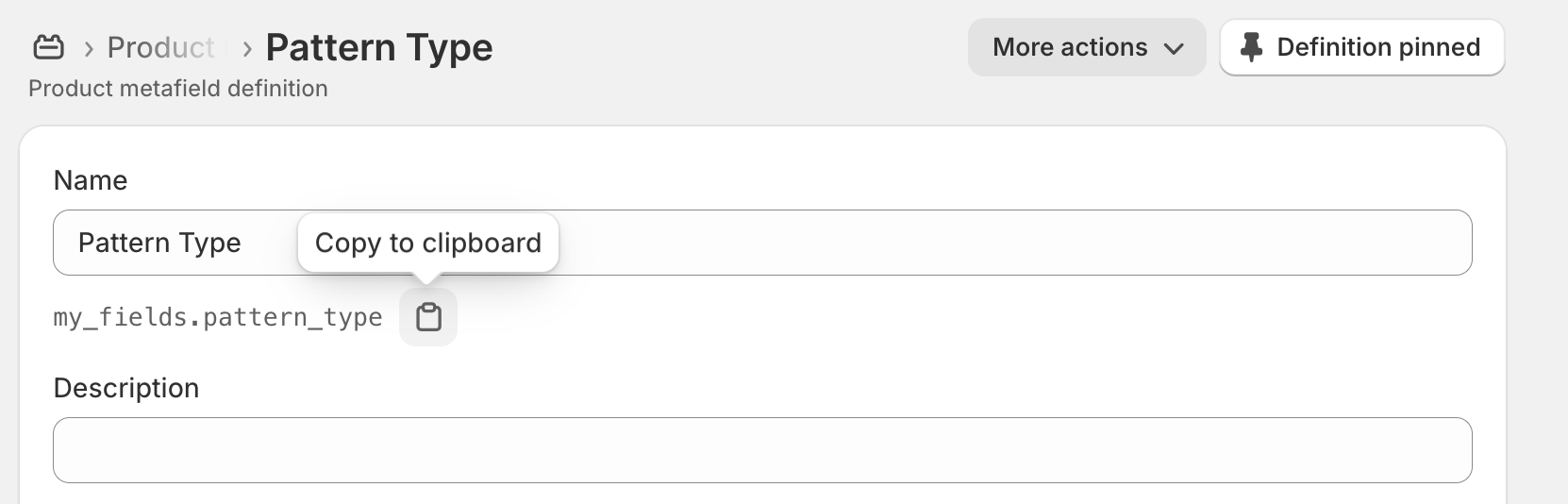Unpin via the Definition pinned button
The height and width of the screenshot is (504, 1568).
tap(1362, 47)
